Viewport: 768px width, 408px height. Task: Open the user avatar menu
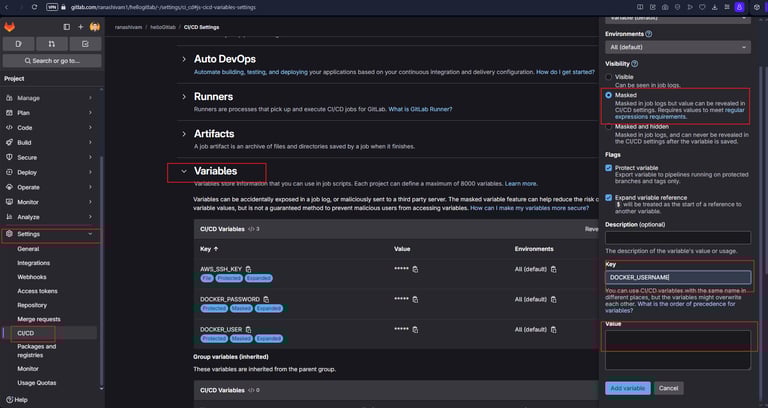(x=95, y=27)
